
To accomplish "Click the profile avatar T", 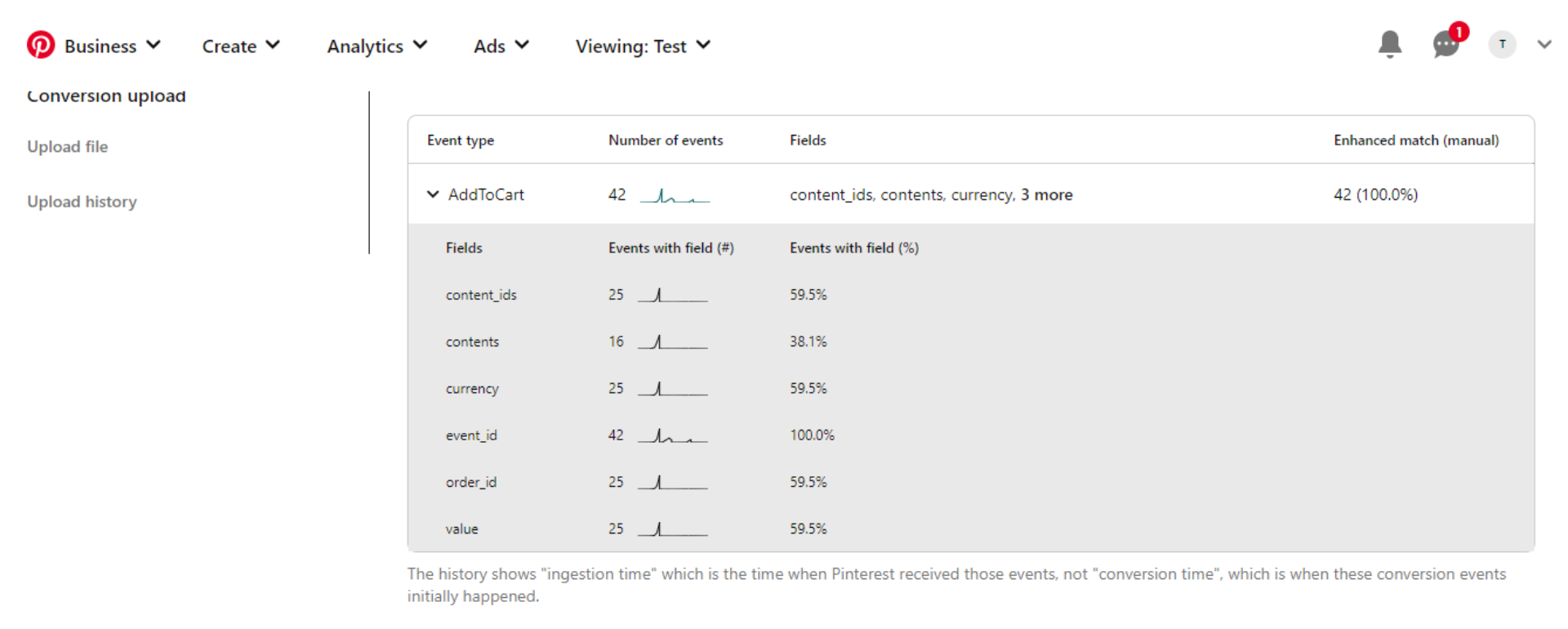I will pyautogui.click(x=1502, y=44).
